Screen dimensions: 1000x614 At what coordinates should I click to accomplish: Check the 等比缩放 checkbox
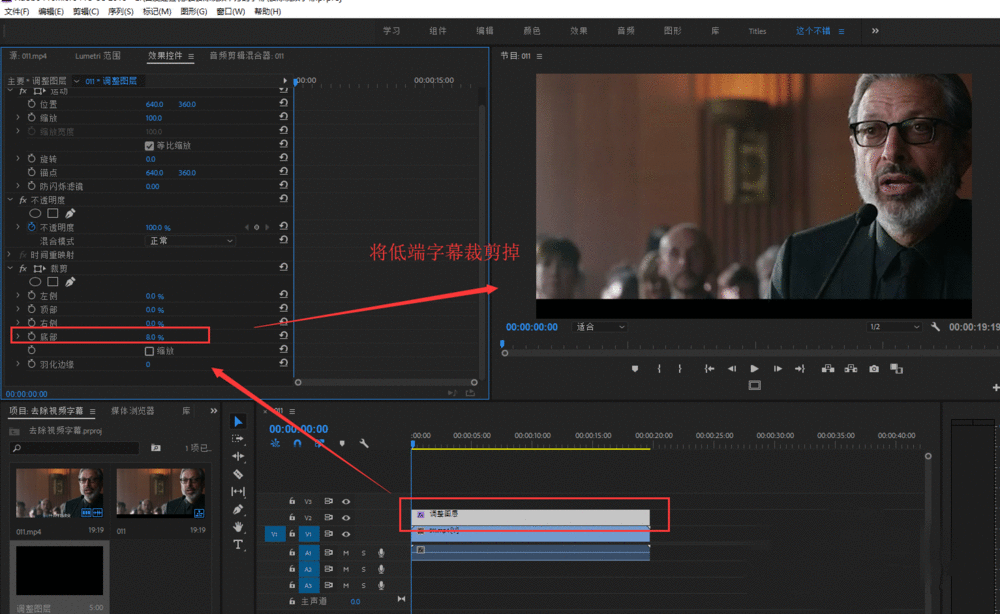tap(148, 145)
